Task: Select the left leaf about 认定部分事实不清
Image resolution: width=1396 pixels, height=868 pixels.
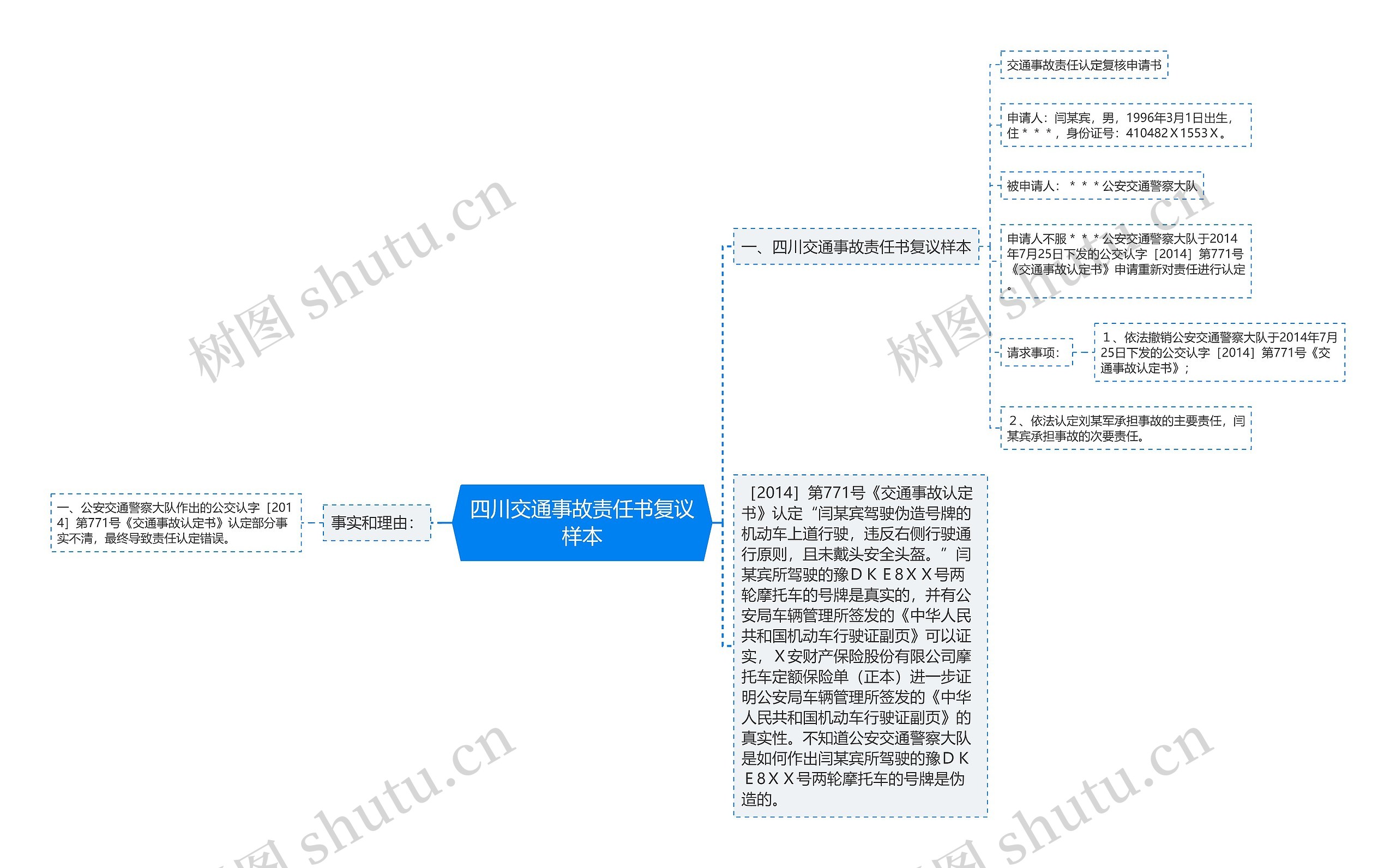Action: tap(176, 522)
